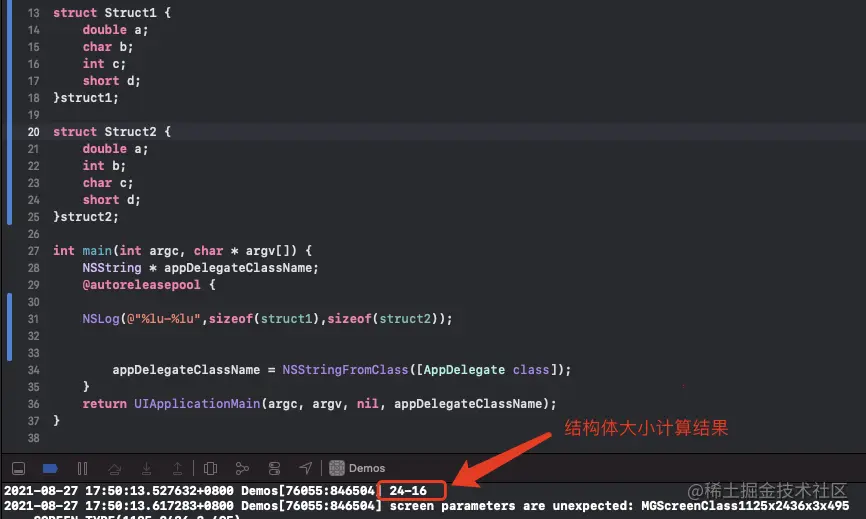Click 'char c;' on line 23
866x519 pixels.
click(108, 183)
